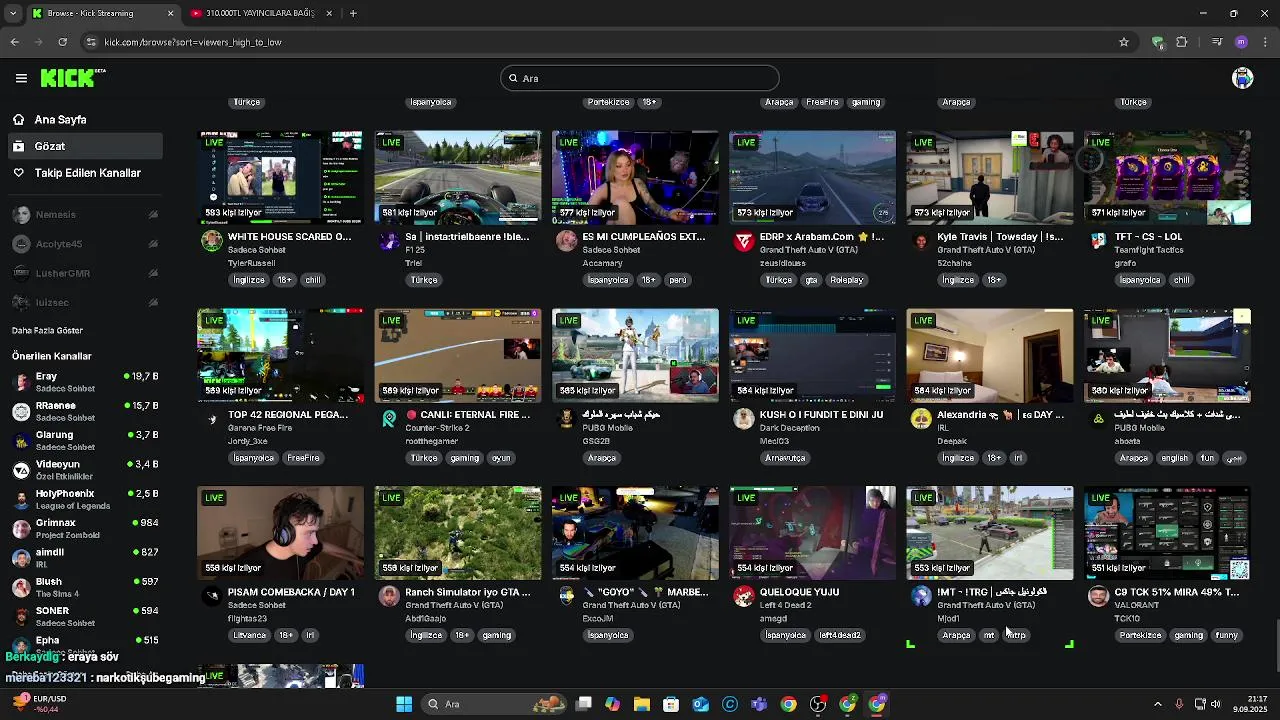Switch to 310.000TL YAYINCILARA BAĞIŞ tab
Screen dimensions: 1280x720
click(262, 13)
